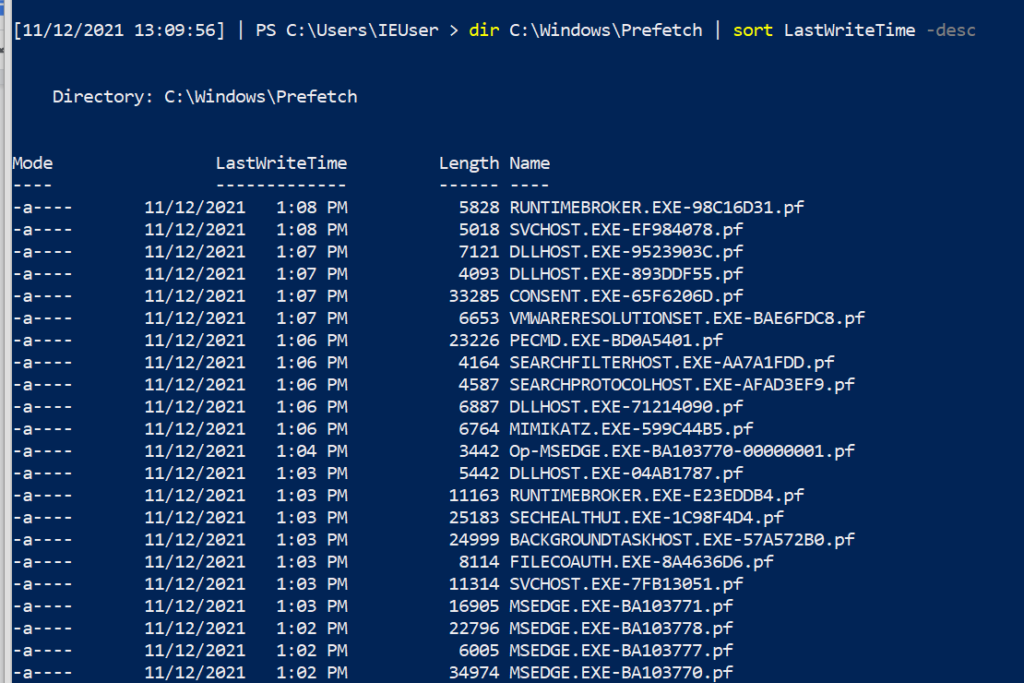The height and width of the screenshot is (683, 1024).
Task: Click the Name column header
Action: click(529, 163)
